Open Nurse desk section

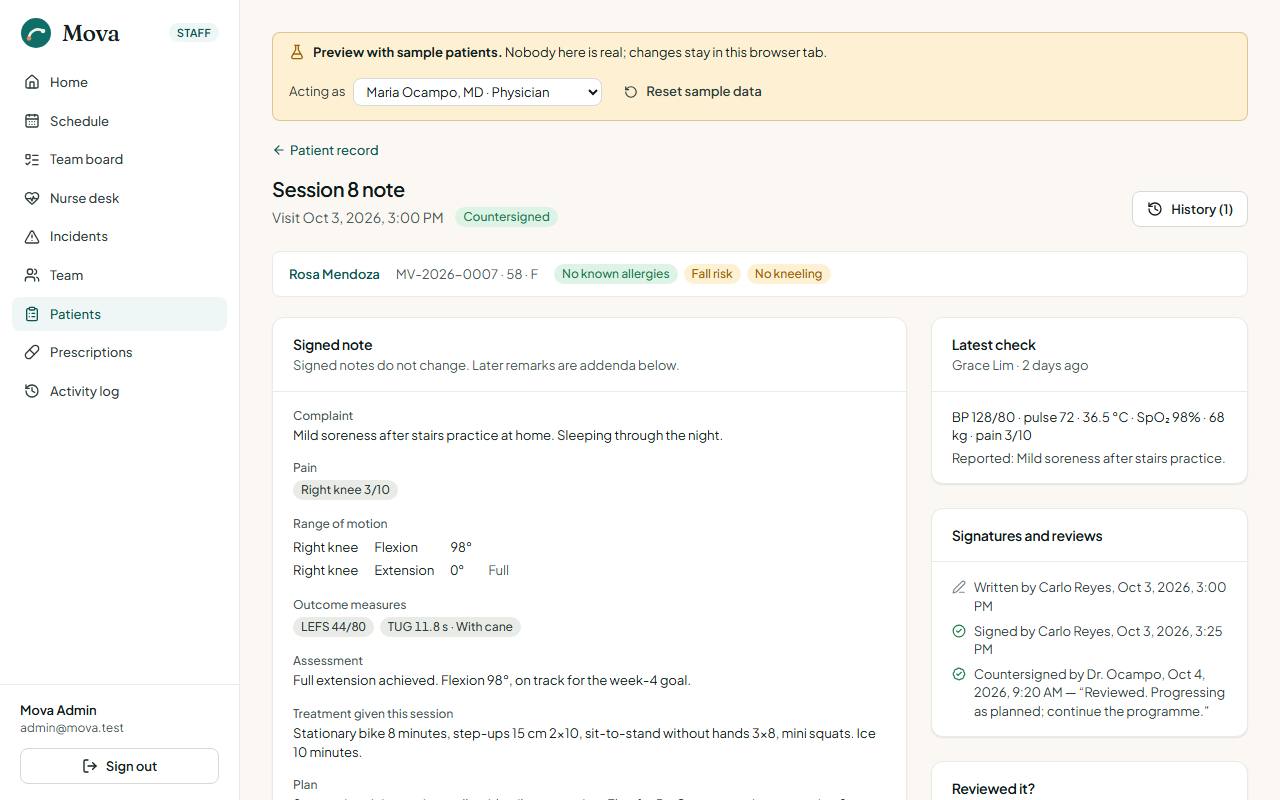[x=119, y=198]
